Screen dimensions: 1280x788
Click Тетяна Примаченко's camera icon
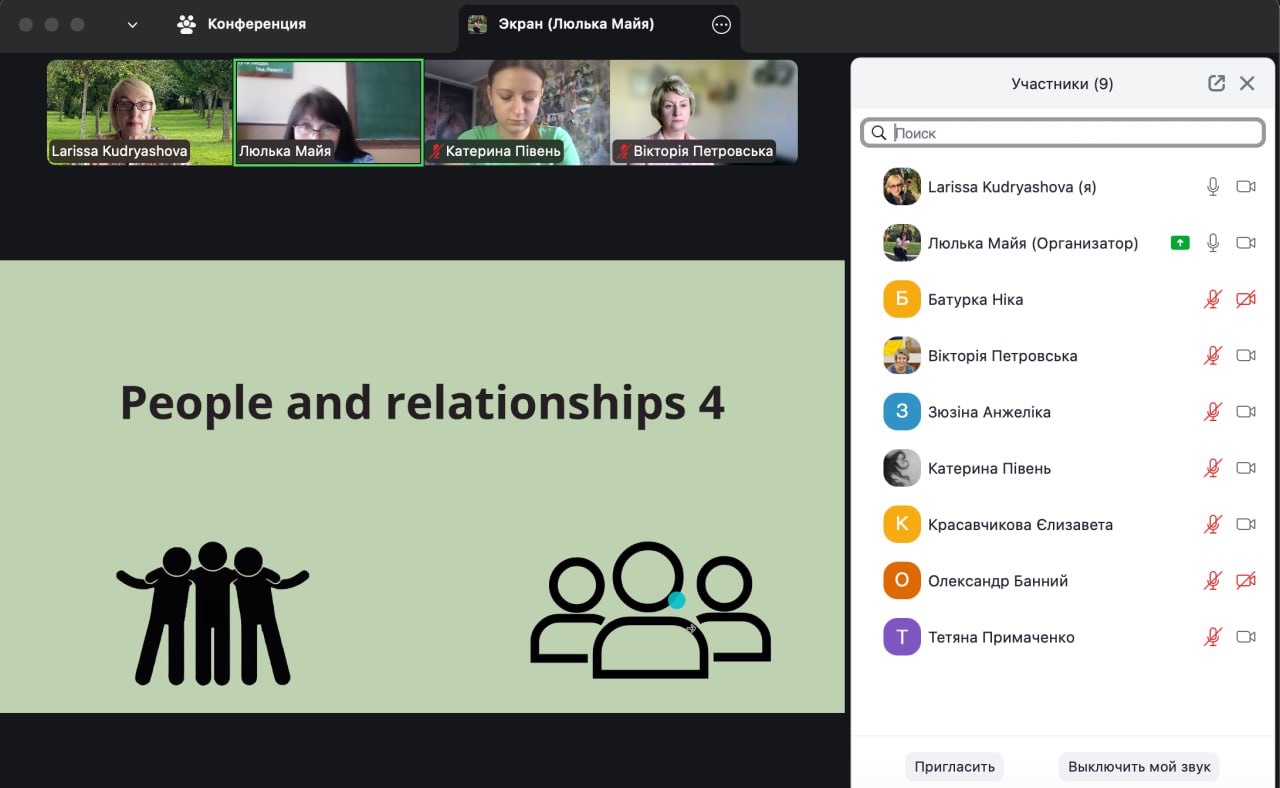click(1245, 637)
